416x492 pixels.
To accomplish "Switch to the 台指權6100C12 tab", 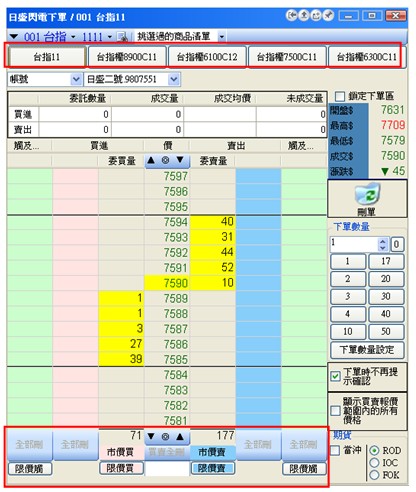I will pyautogui.click(x=207, y=57).
